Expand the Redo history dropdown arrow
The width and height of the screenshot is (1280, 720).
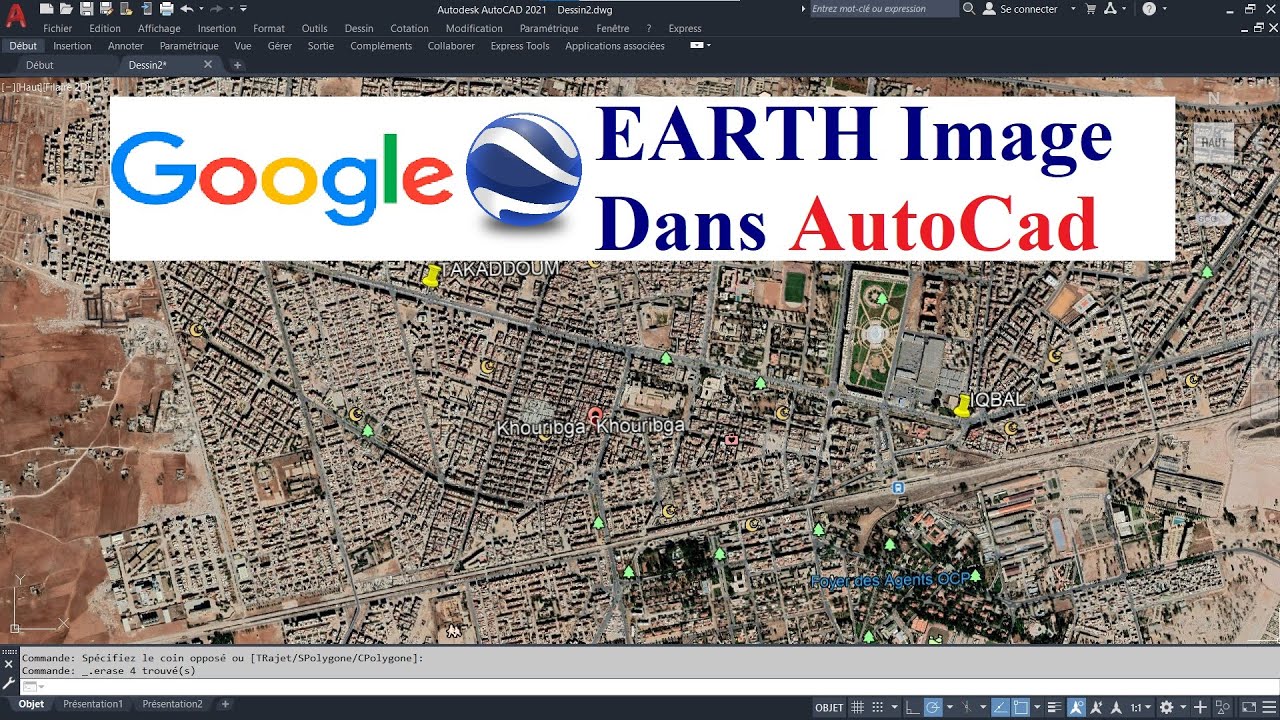point(231,9)
